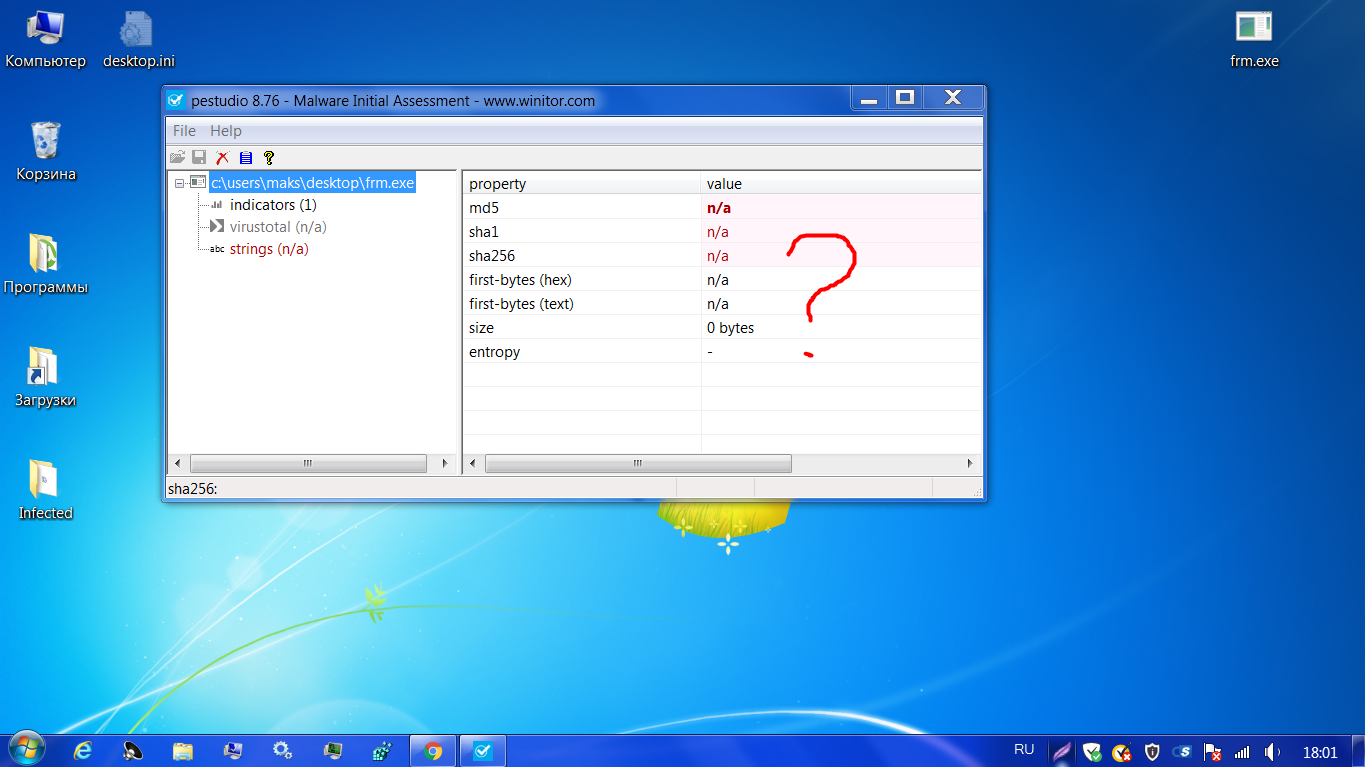Click the bar-chart icon beside indicators
The image size is (1365, 767).
[216, 205]
